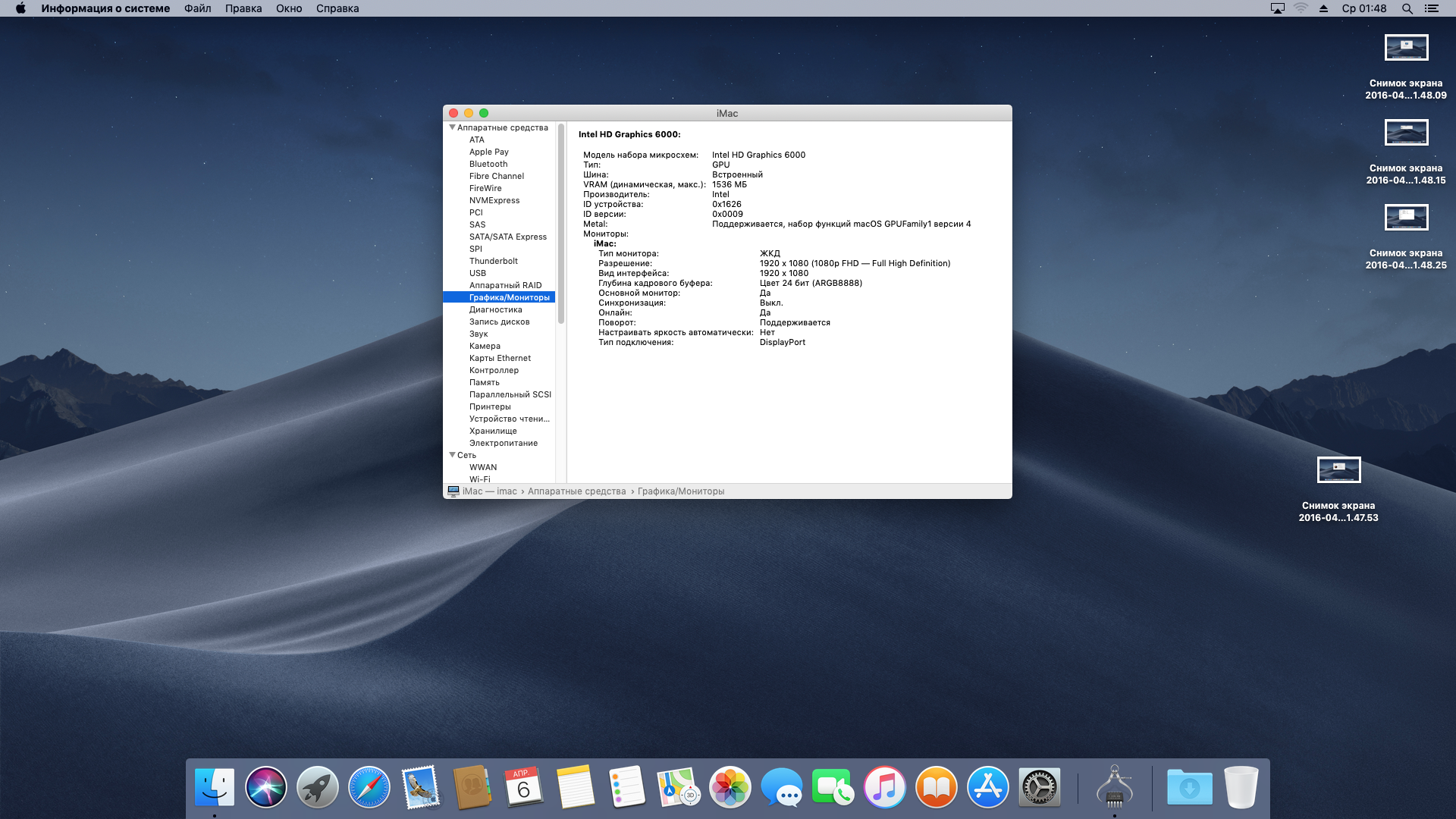The height and width of the screenshot is (819, 1456).
Task: Open iBooks orange book icon
Action: tap(937, 787)
